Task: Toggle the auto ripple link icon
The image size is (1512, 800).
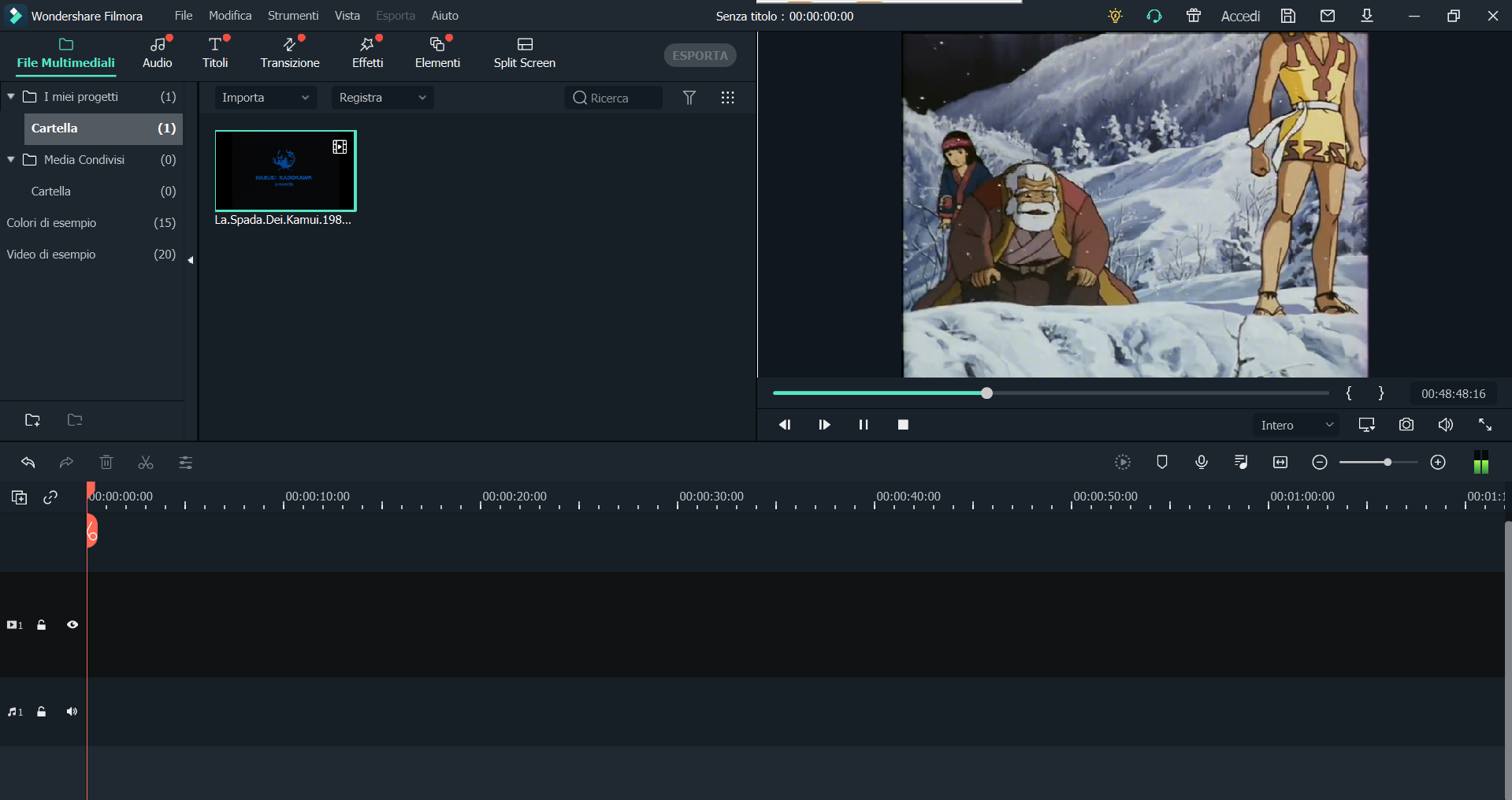Action: click(x=50, y=497)
